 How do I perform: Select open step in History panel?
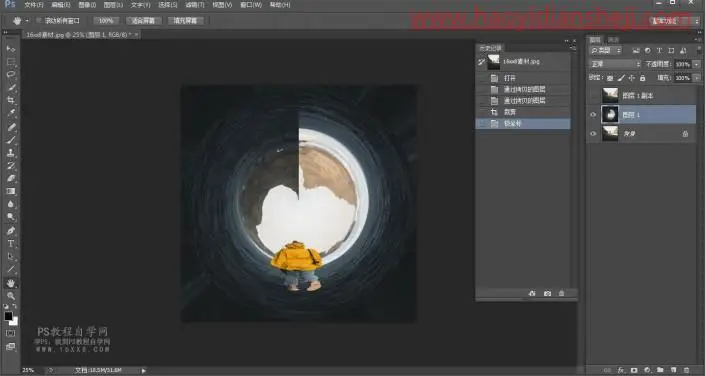524,78
